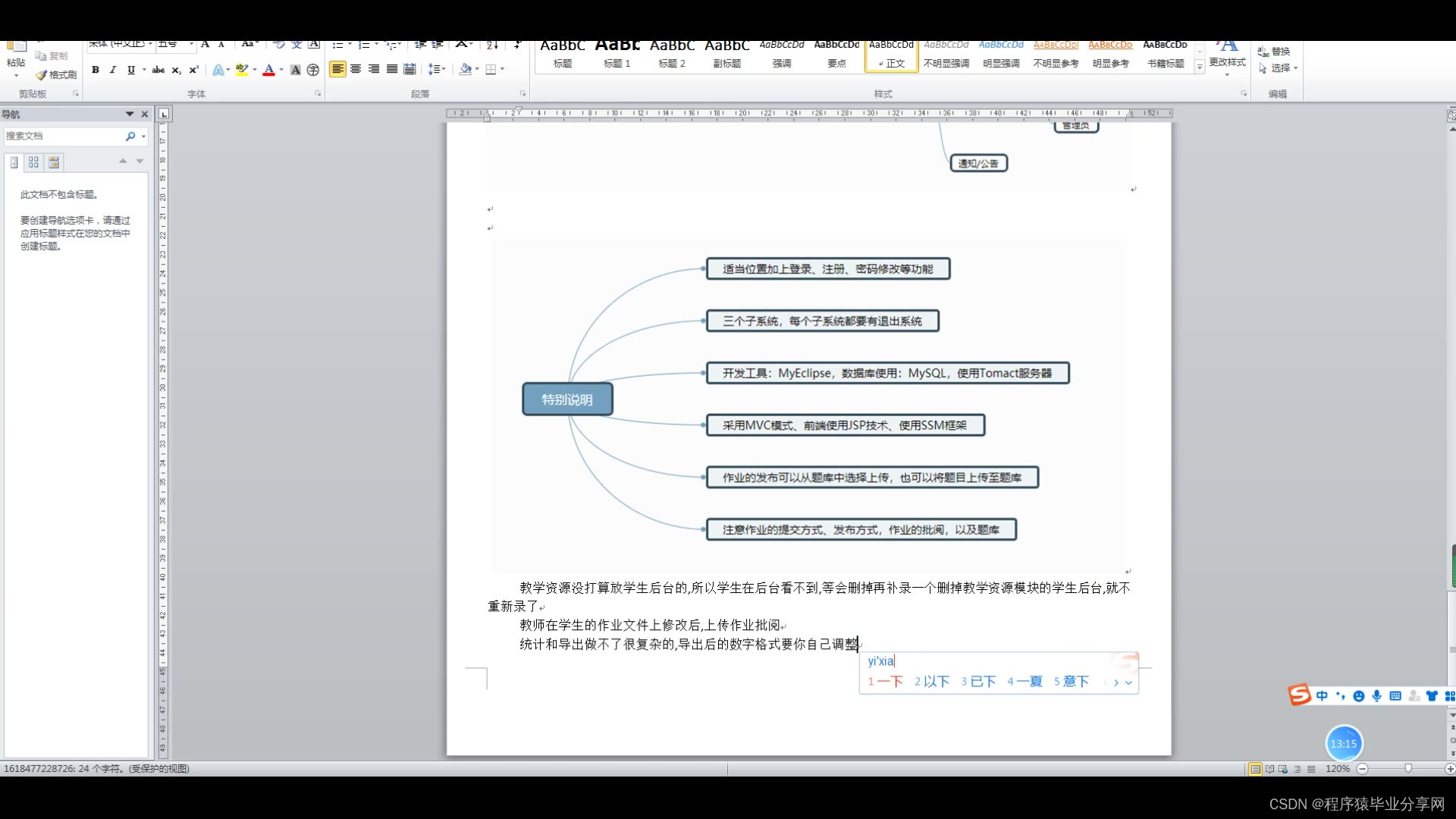Click the Sogou IME voice microphone icon
The image size is (1456, 819).
[x=1376, y=696]
